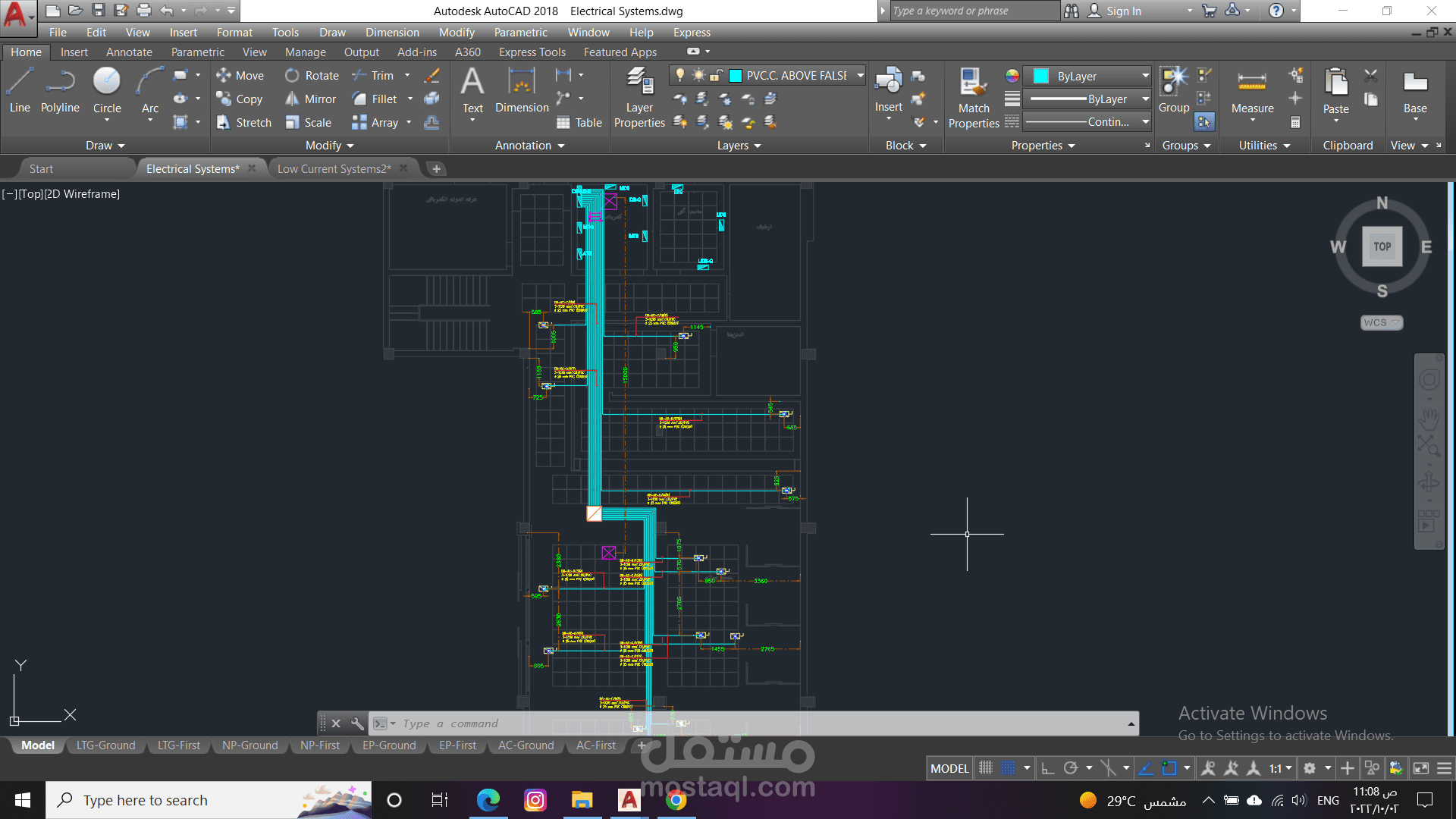
Task: Switch to the LTG-Ground layout tab
Action: (x=105, y=745)
